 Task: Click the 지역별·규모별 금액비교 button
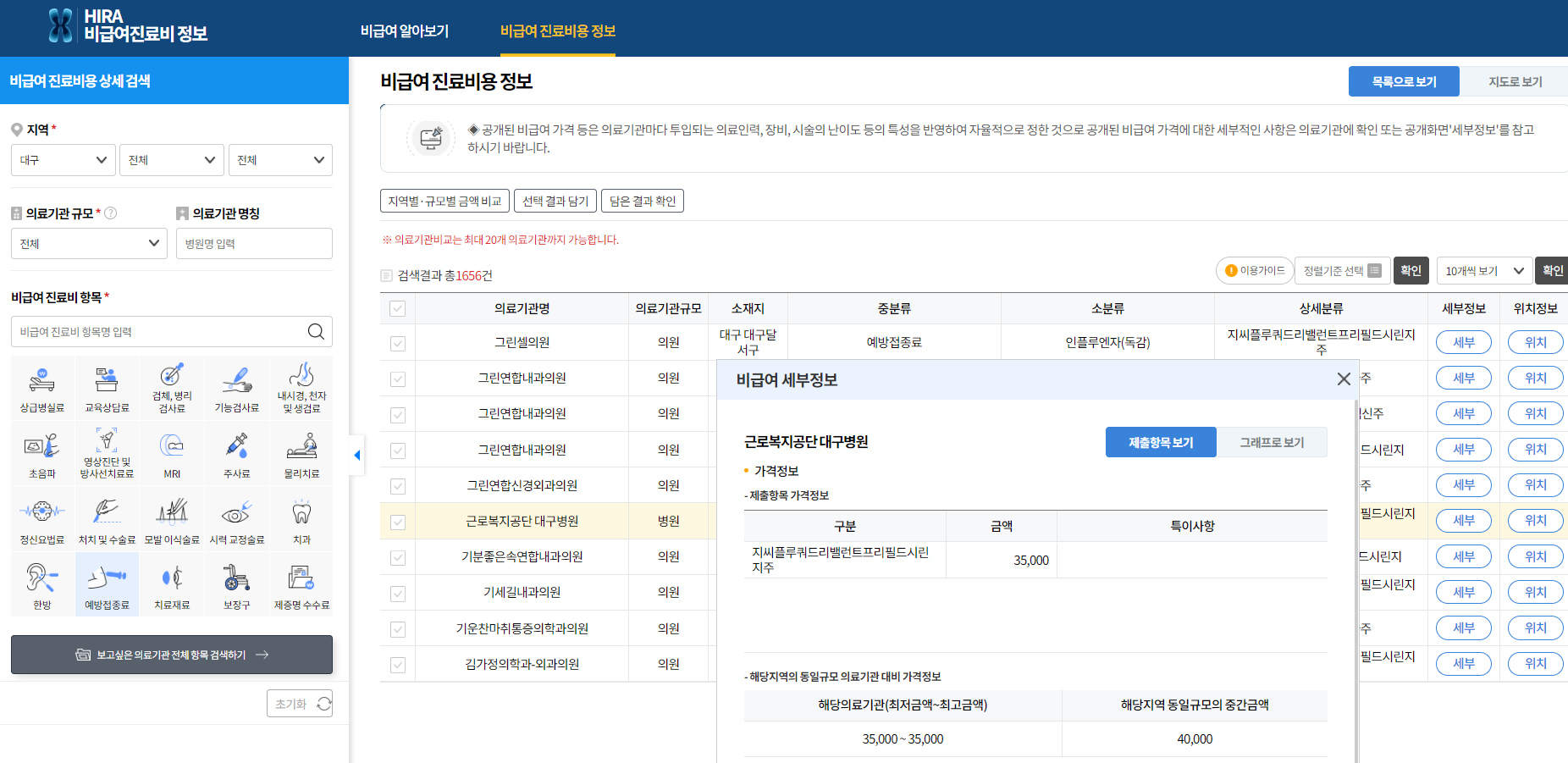click(x=444, y=201)
